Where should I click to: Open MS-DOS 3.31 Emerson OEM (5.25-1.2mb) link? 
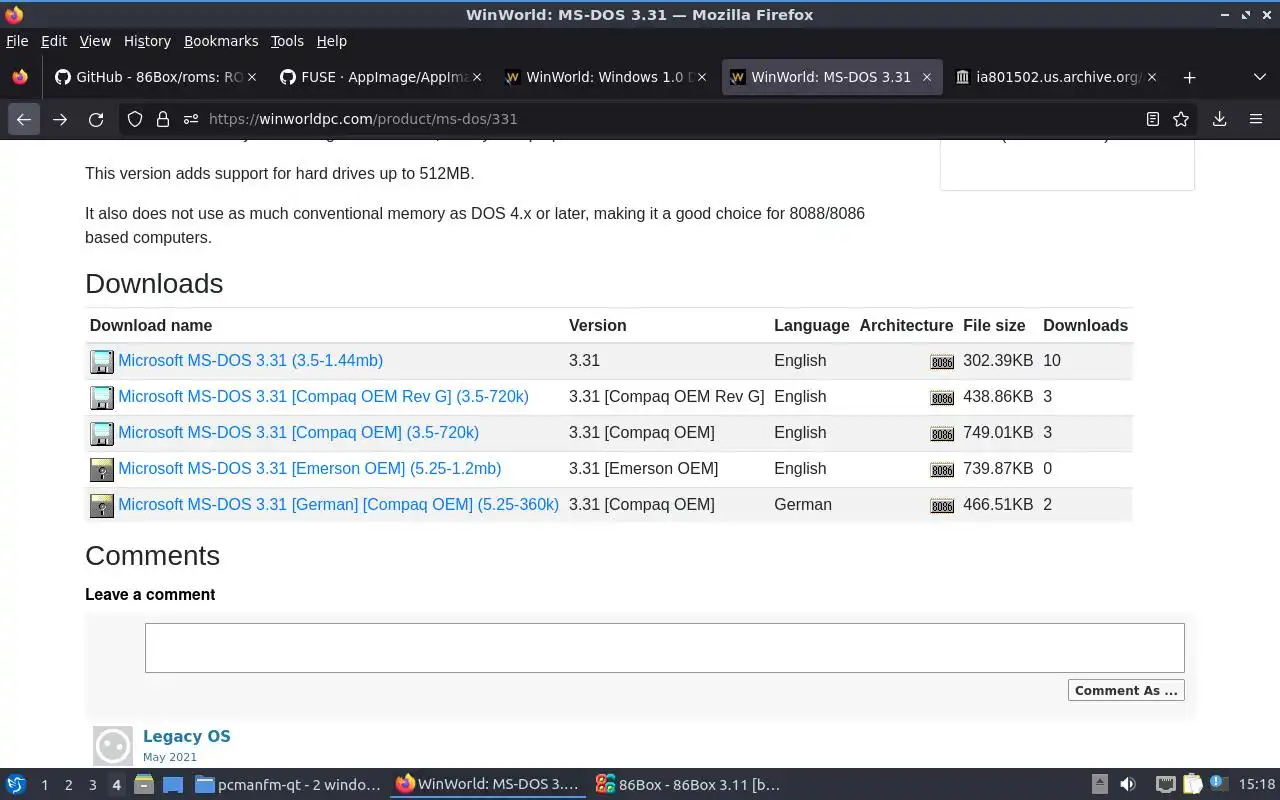click(309, 469)
